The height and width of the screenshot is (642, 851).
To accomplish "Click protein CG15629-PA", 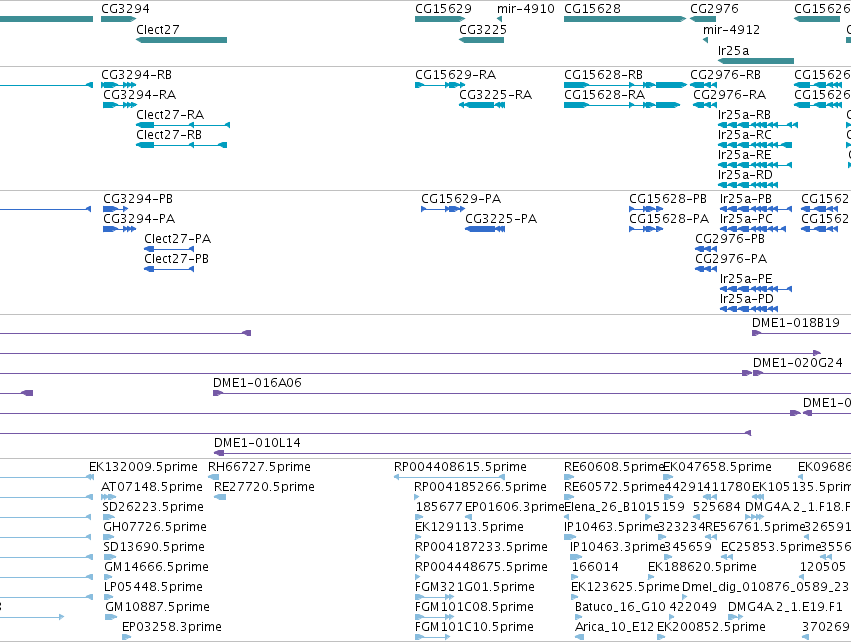I will pyautogui.click(x=443, y=209).
